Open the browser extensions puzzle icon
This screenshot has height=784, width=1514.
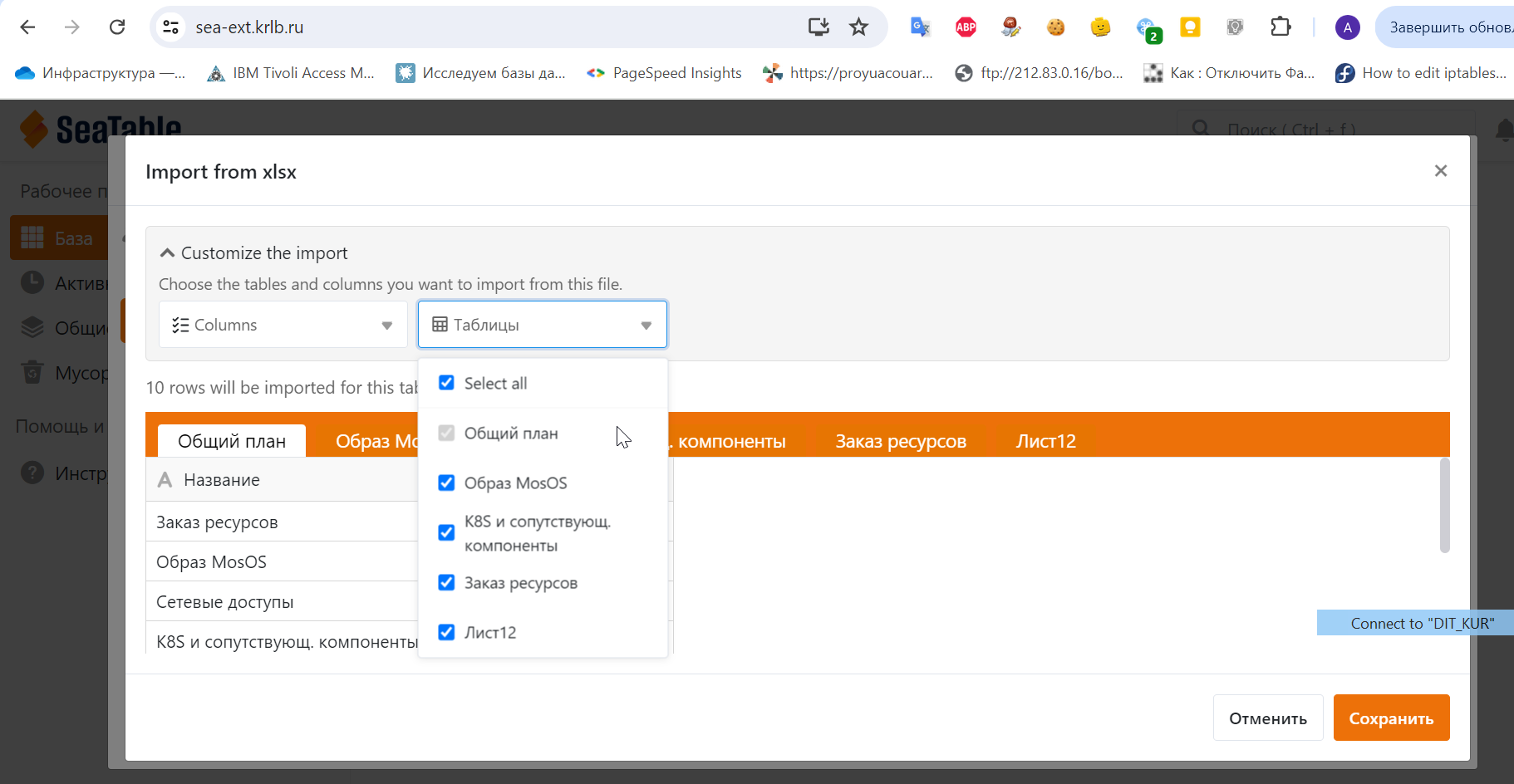1281,27
